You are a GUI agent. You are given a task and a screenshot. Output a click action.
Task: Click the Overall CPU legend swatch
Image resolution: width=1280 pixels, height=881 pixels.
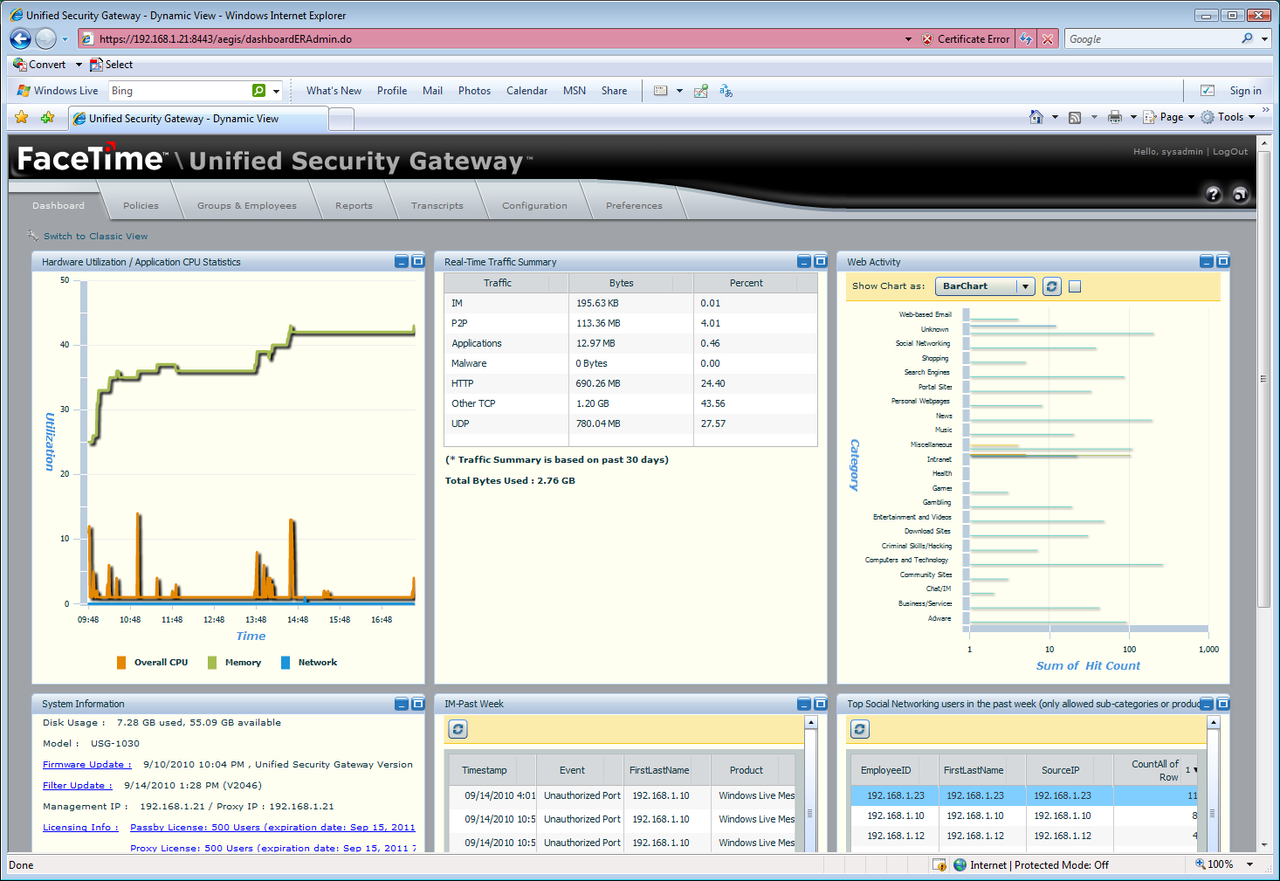pyautogui.click(x=121, y=662)
